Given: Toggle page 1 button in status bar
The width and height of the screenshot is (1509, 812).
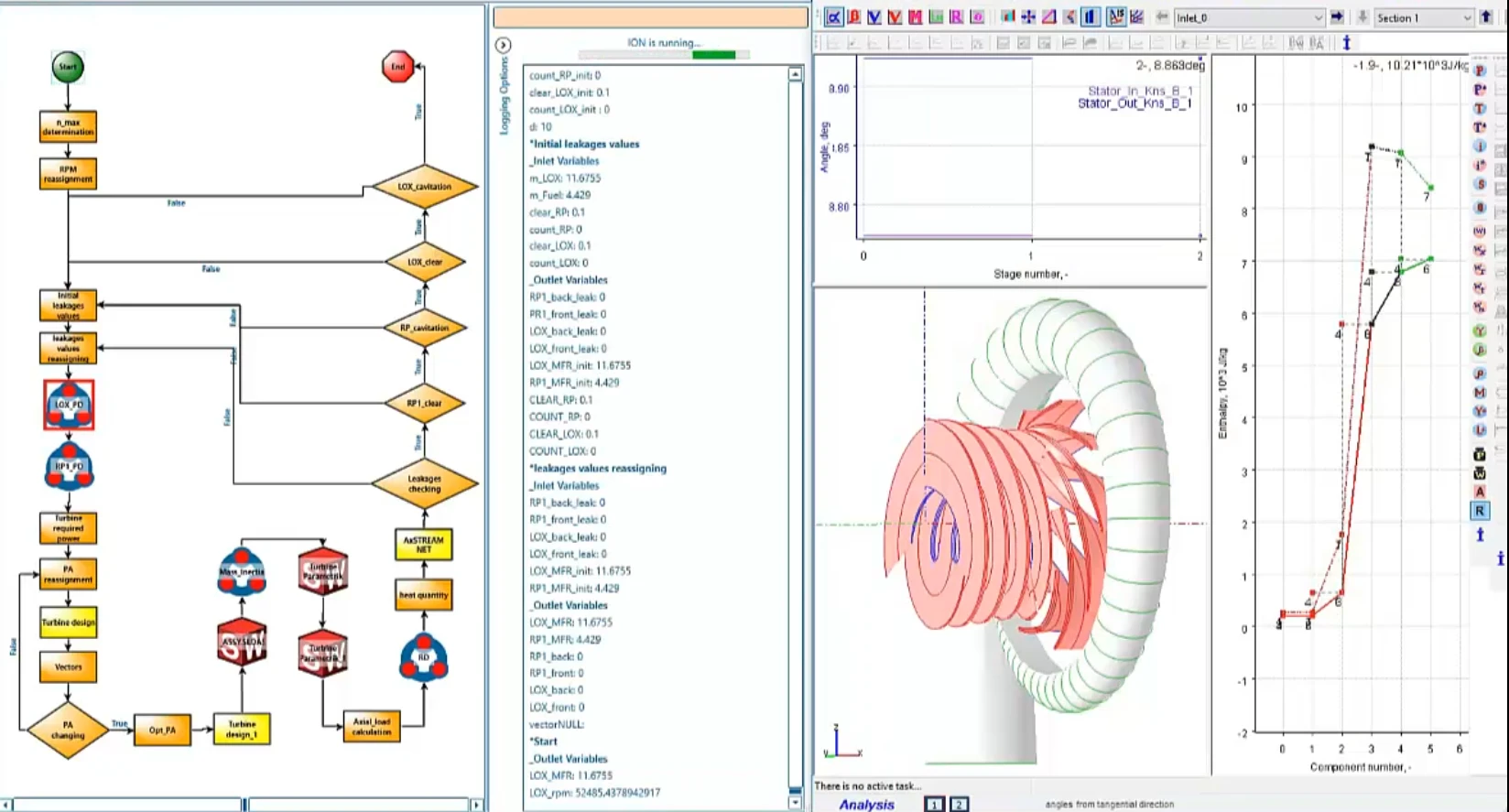Looking at the screenshot, I should [934, 805].
